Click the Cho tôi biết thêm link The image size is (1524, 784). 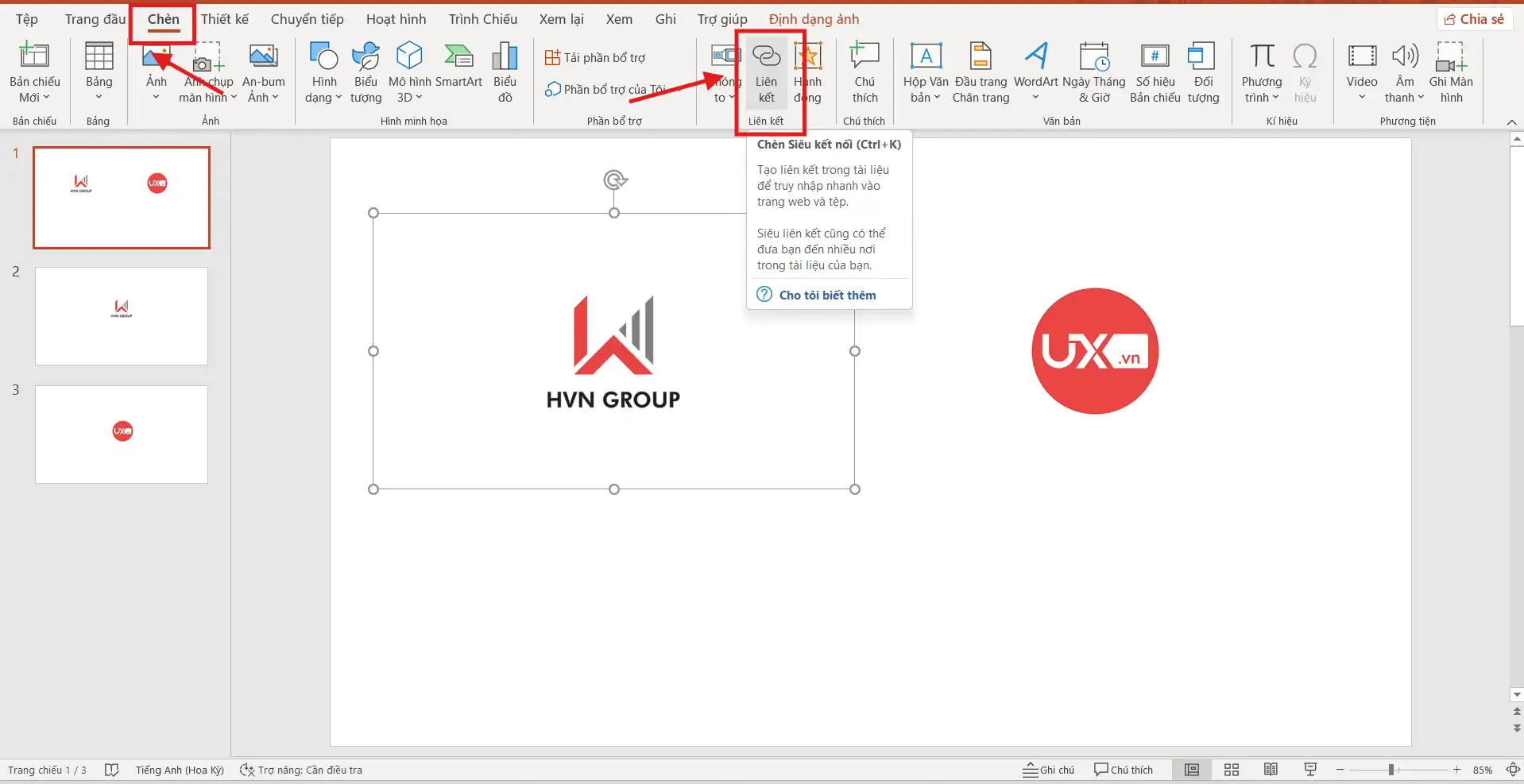pos(827,294)
